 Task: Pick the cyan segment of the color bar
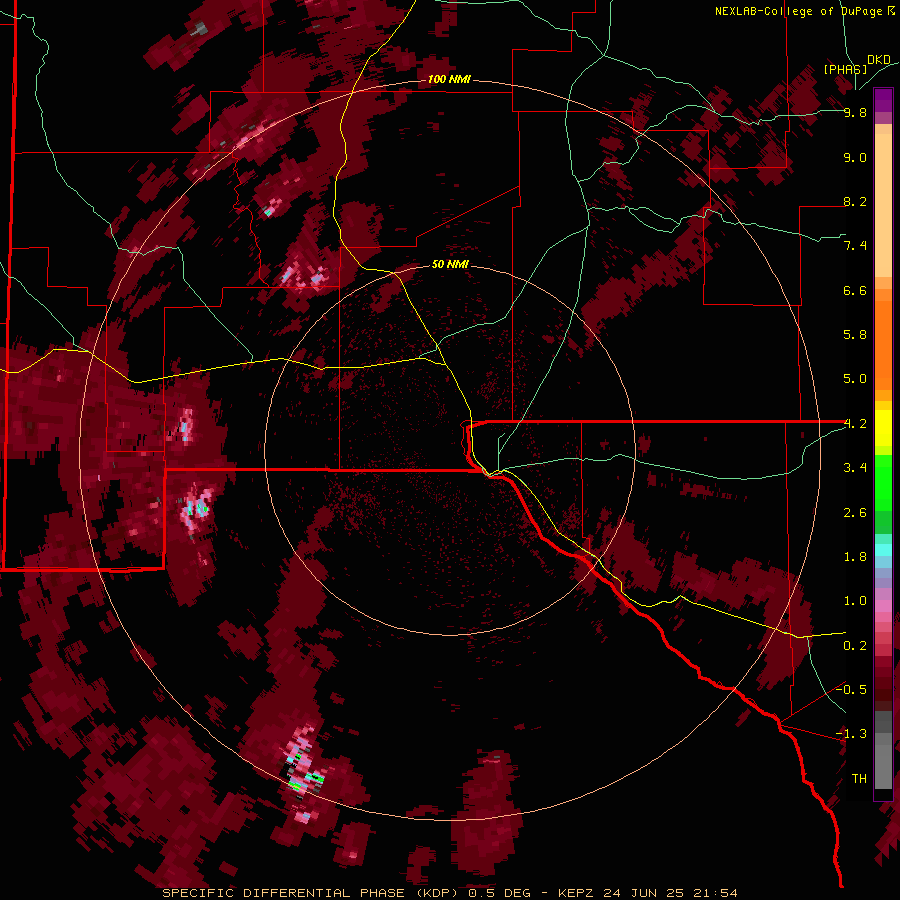point(883,550)
